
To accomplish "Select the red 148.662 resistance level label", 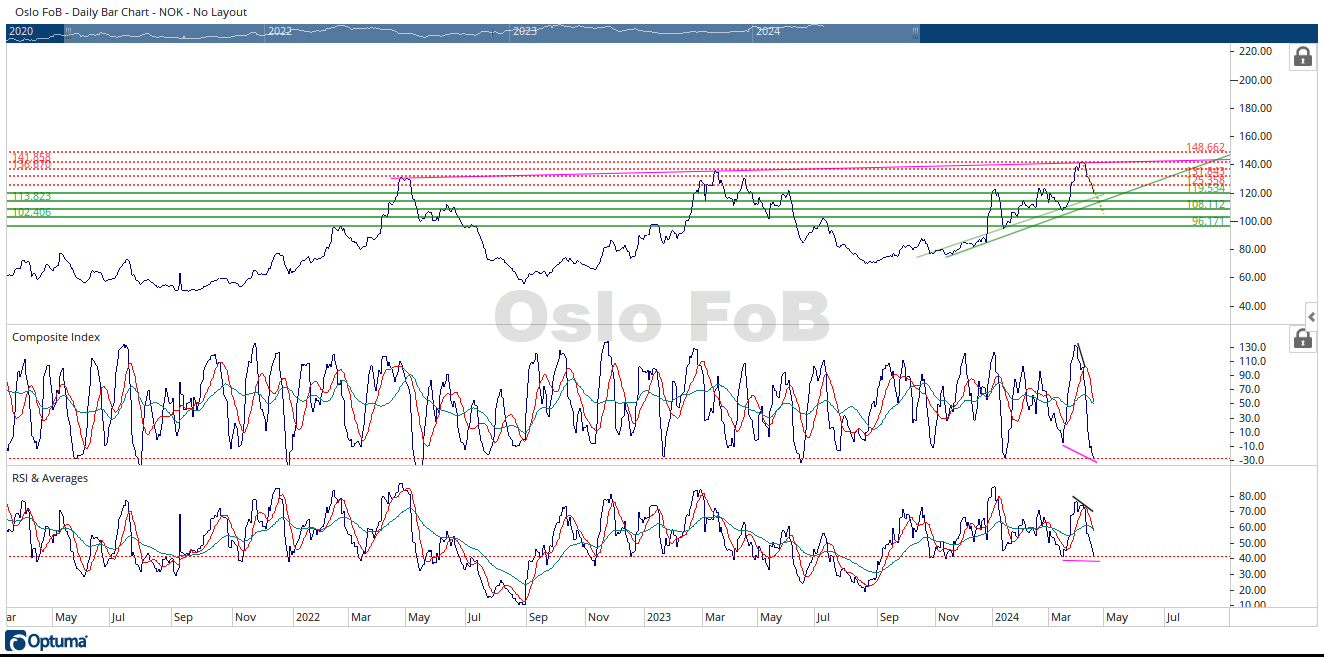I will point(1206,148).
